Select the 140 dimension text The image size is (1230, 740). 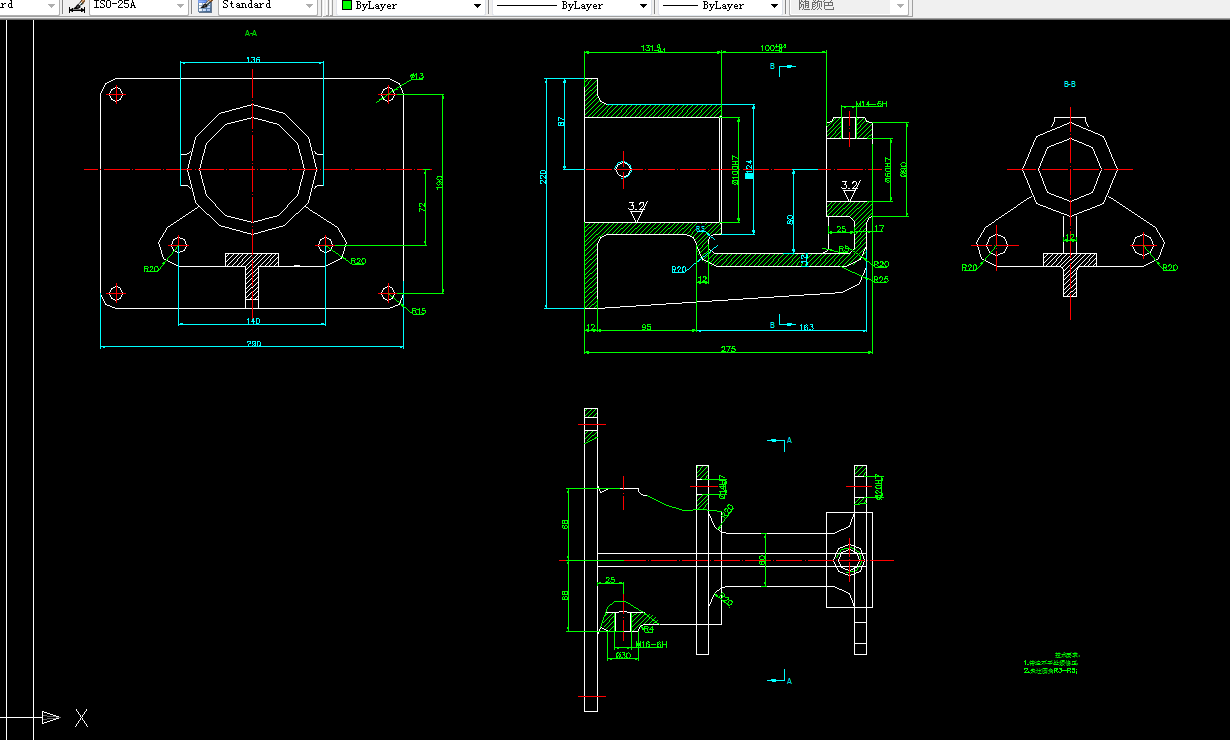point(252,321)
